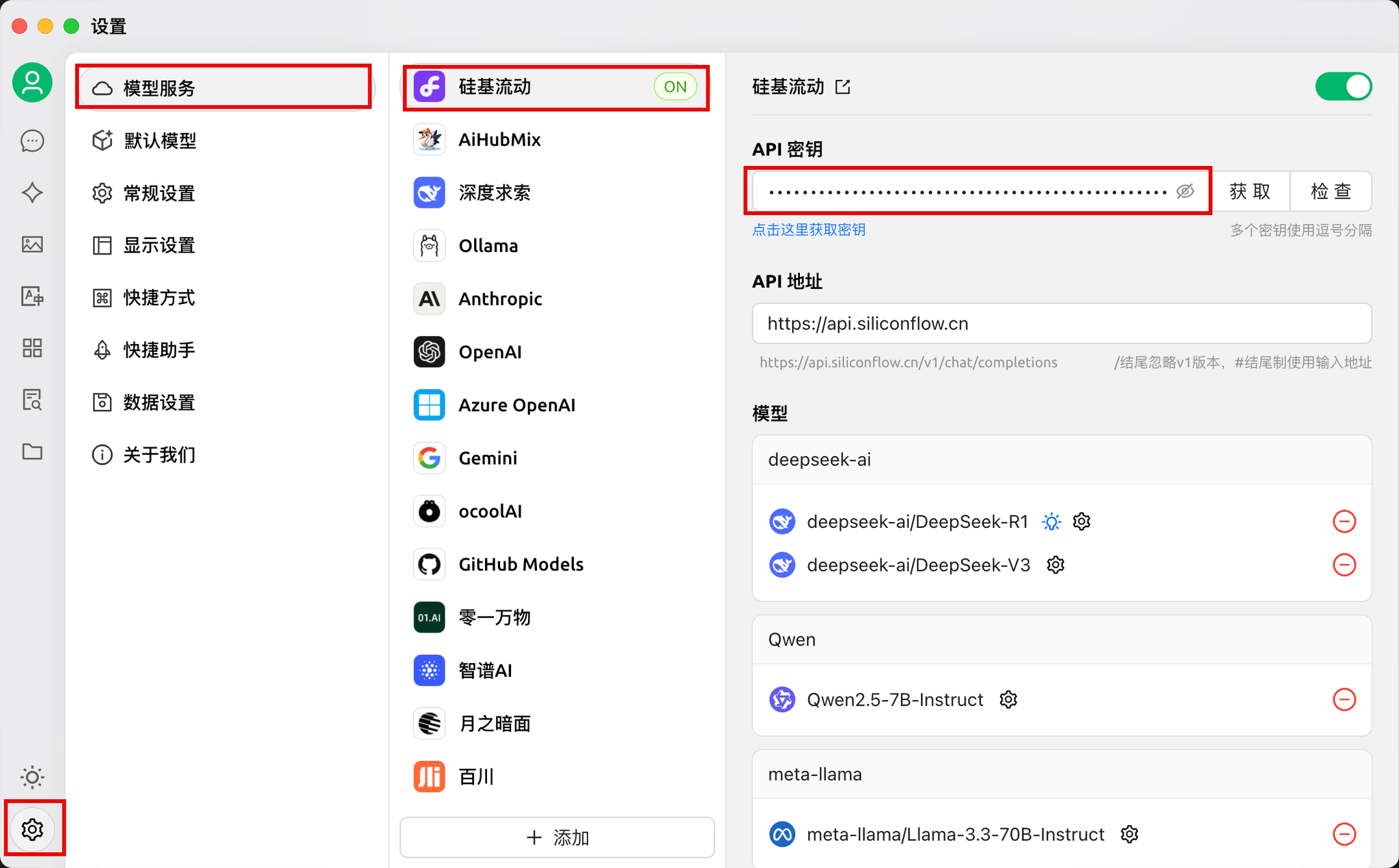
Task: Click 获取 button to get API key
Action: click(1251, 191)
